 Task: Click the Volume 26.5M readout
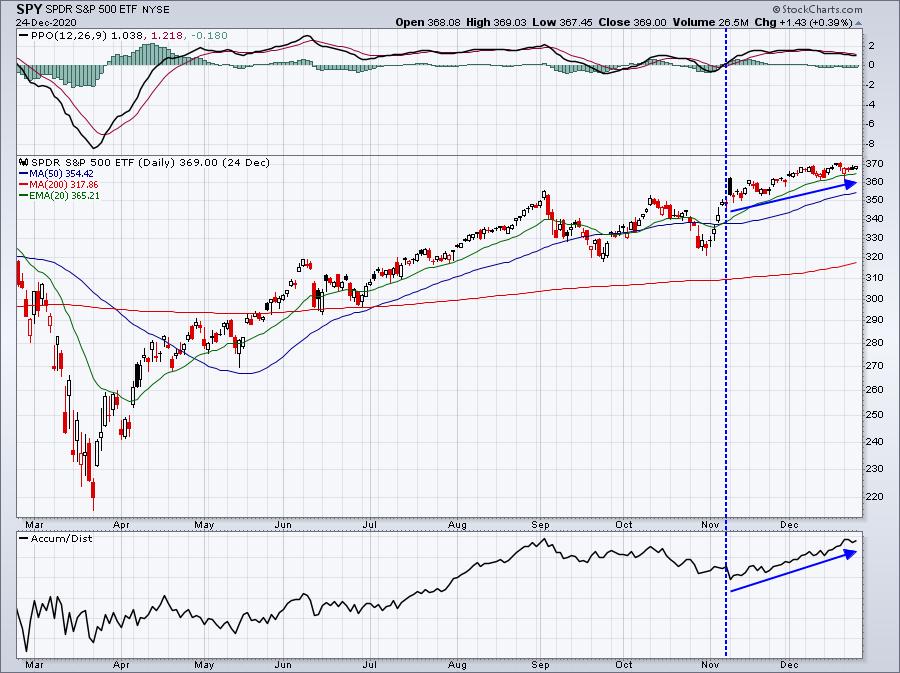710,22
